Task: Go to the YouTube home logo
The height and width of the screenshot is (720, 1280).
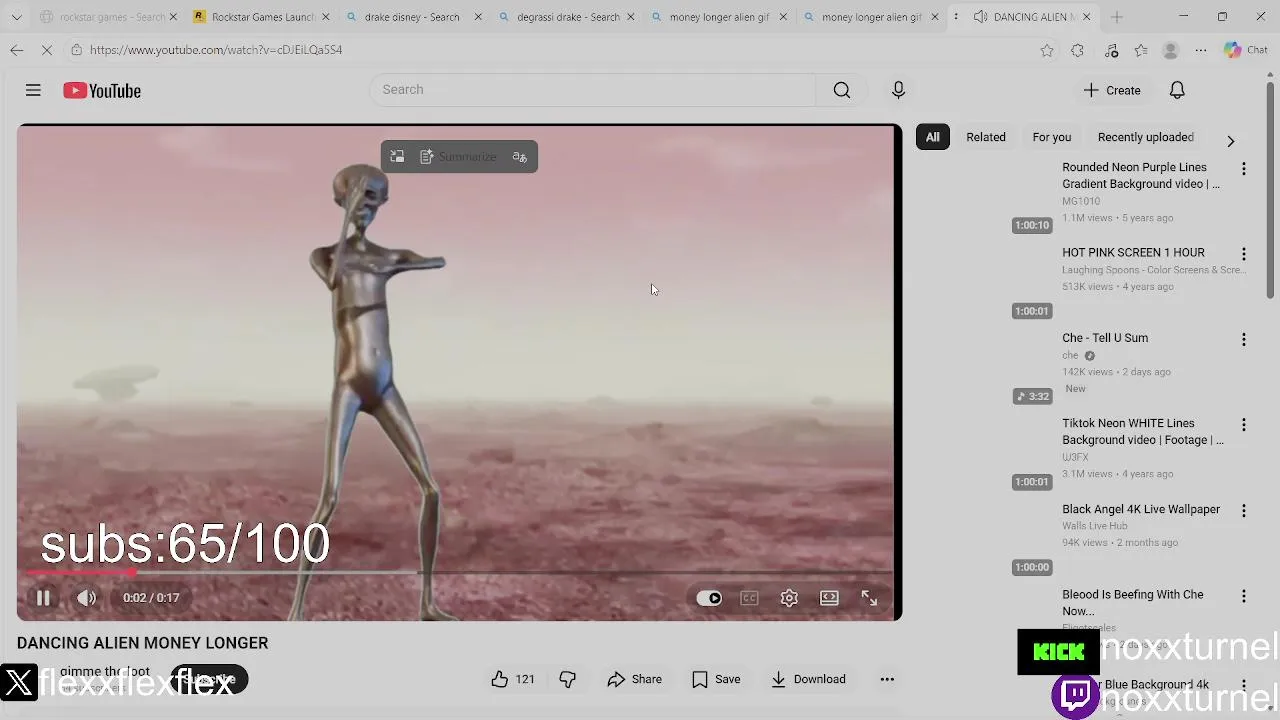Action: pos(102,91)
